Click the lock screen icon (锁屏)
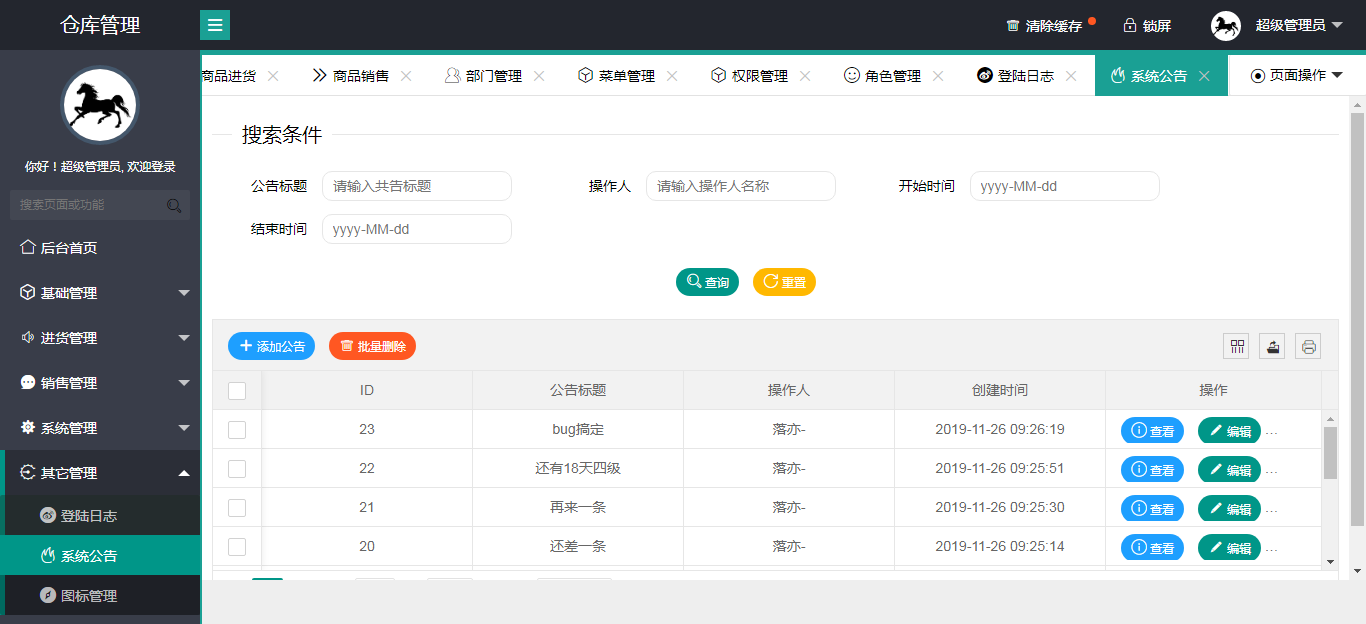The width and height of the screenshot is (1366, 624). (1130, 25)
